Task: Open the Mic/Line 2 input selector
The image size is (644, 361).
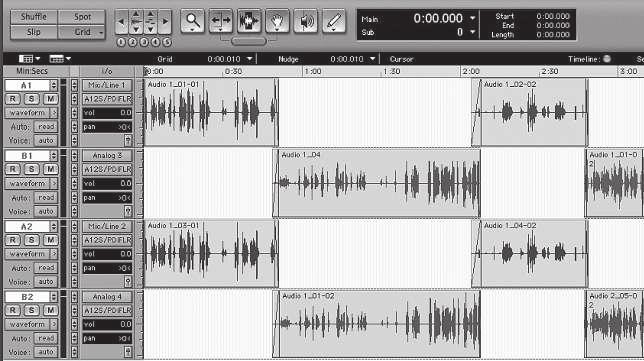Action: [107, 226]
